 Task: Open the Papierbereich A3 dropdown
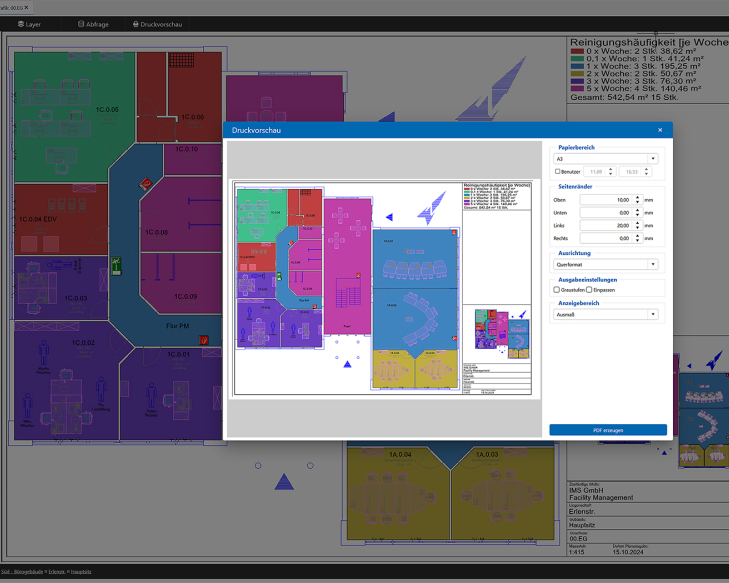coord(606,158)
